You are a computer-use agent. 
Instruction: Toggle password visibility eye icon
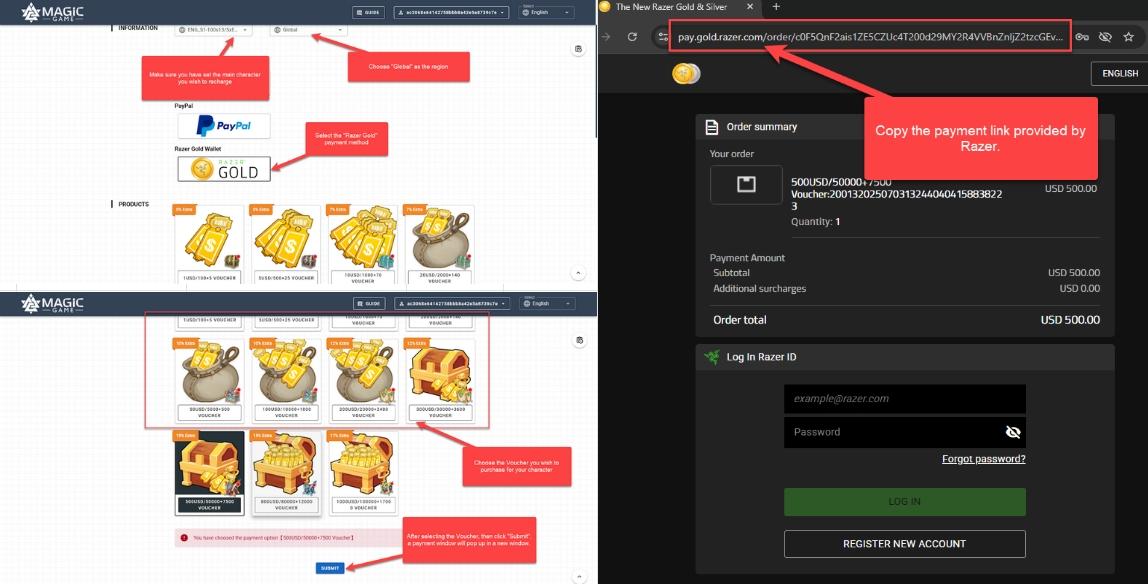tap(1013, 433)
